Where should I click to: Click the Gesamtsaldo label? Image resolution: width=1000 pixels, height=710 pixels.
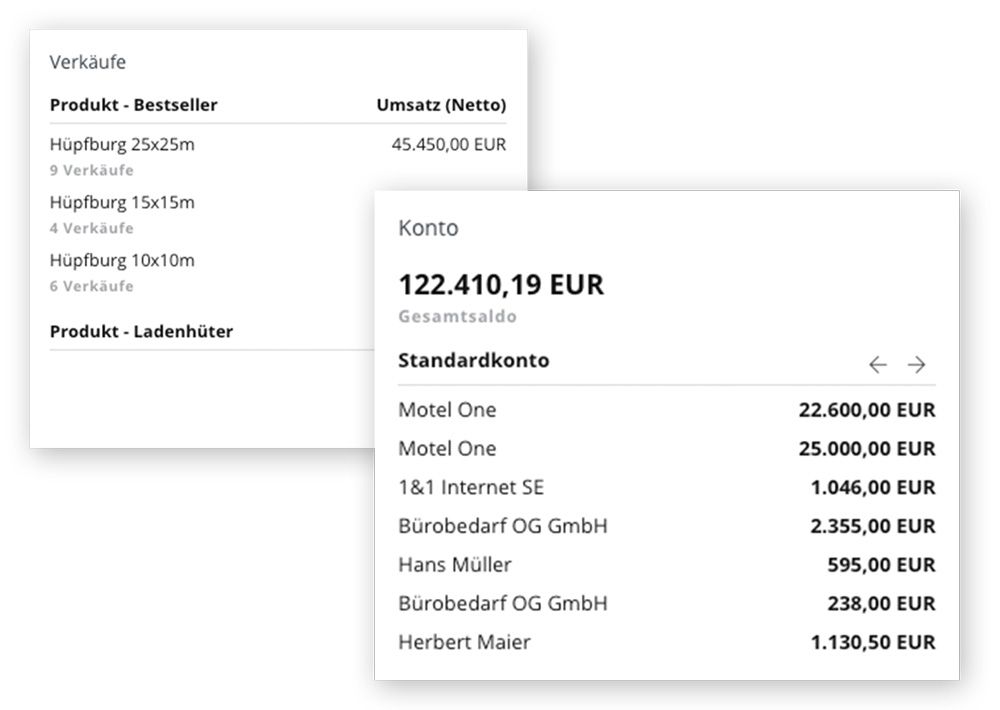[458, 316]
